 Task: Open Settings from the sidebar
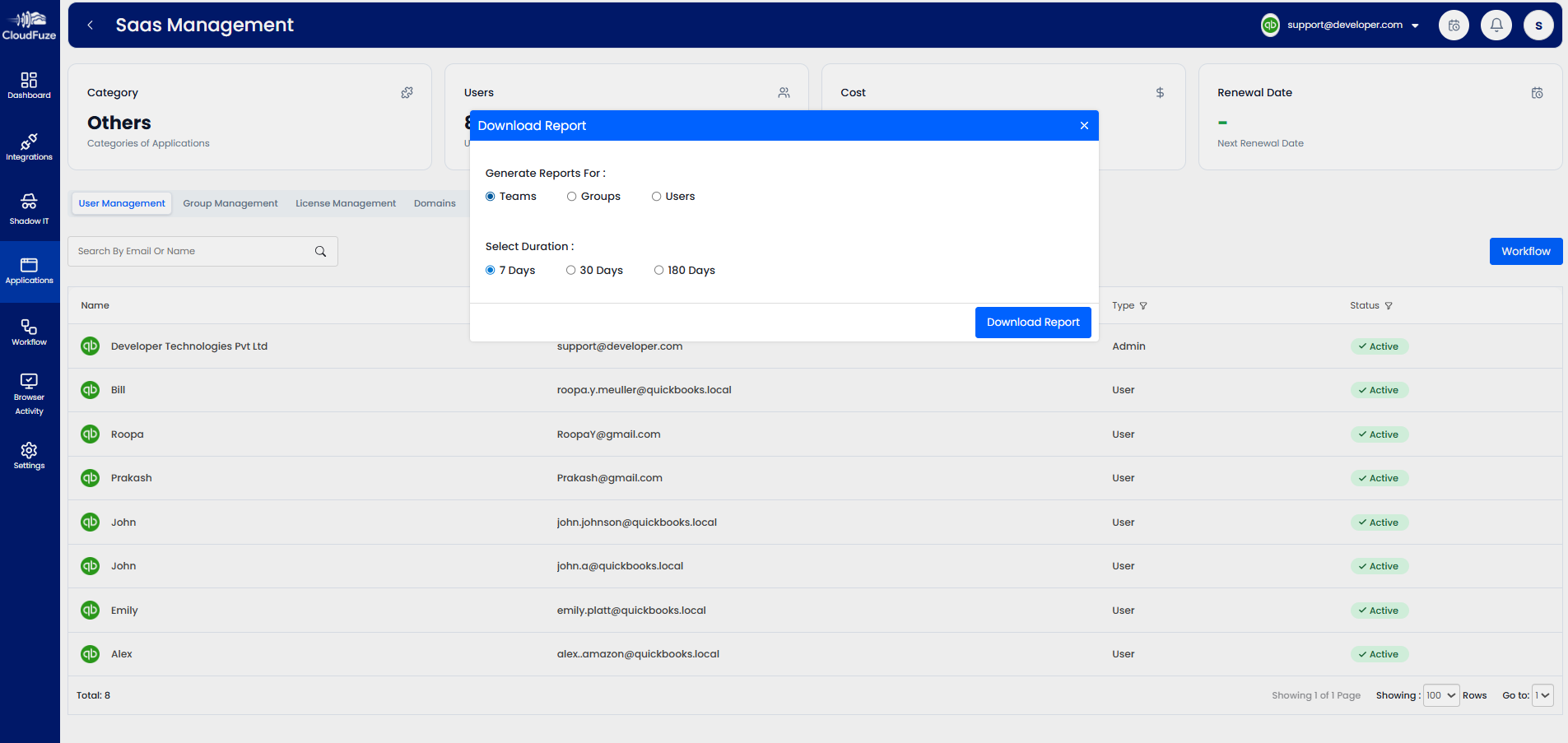pos(30,455)
